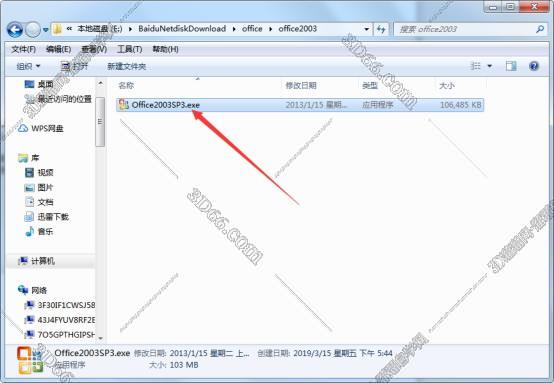Click the folder icon in address bar
Screen dimensions: 554x383
click(x=57, y=29)
